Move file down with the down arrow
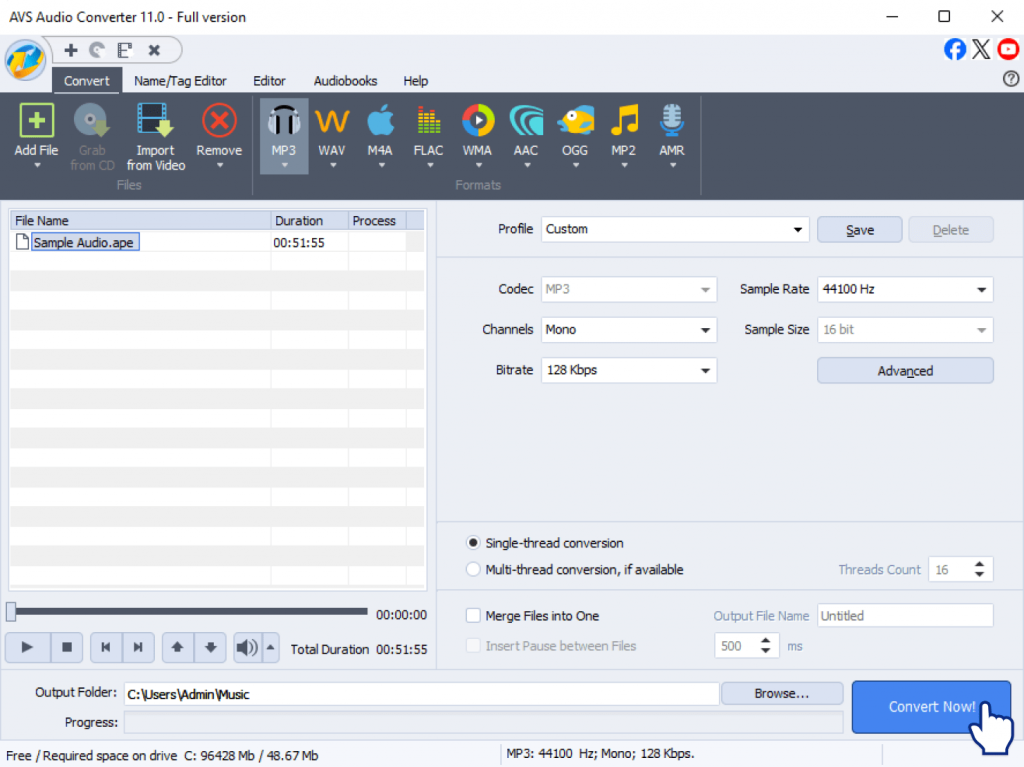This screenshot has height=767, width=1024. tap(210, 647)
